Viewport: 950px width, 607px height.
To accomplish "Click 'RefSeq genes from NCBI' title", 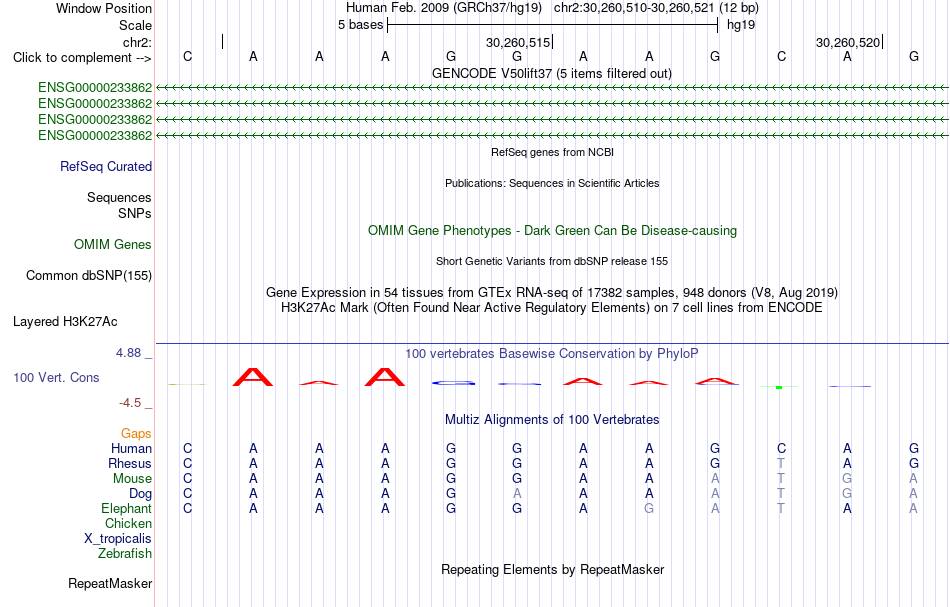I will (x=552, y=152).
